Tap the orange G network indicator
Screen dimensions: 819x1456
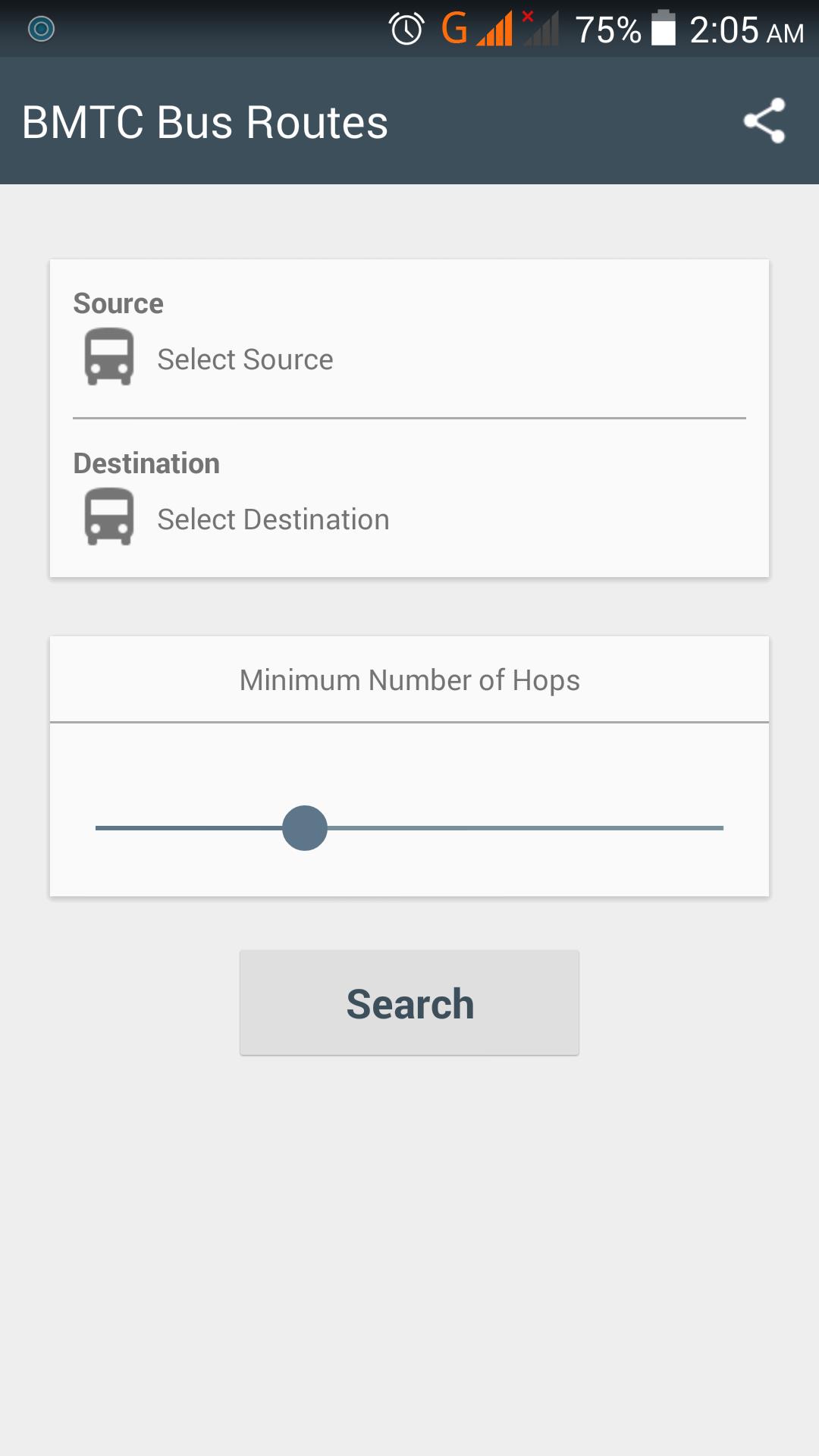click(454, 29)
